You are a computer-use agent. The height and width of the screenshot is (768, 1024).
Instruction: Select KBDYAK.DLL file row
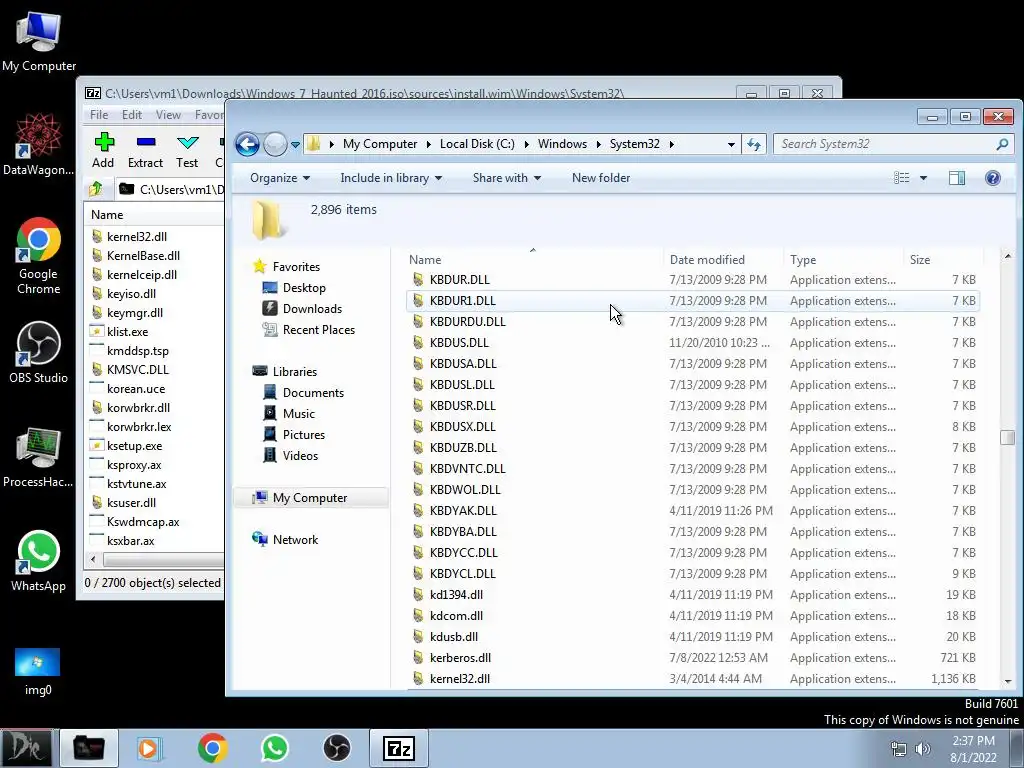coord(692,511)
